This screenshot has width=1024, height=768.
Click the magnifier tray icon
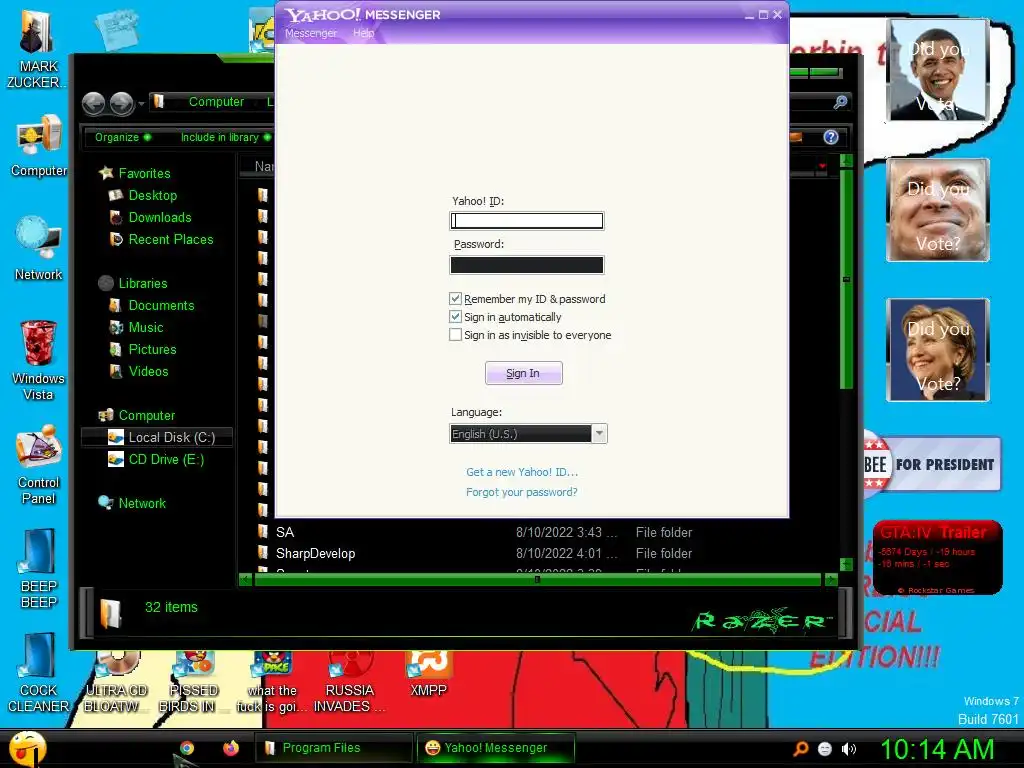tap(800, 749)
